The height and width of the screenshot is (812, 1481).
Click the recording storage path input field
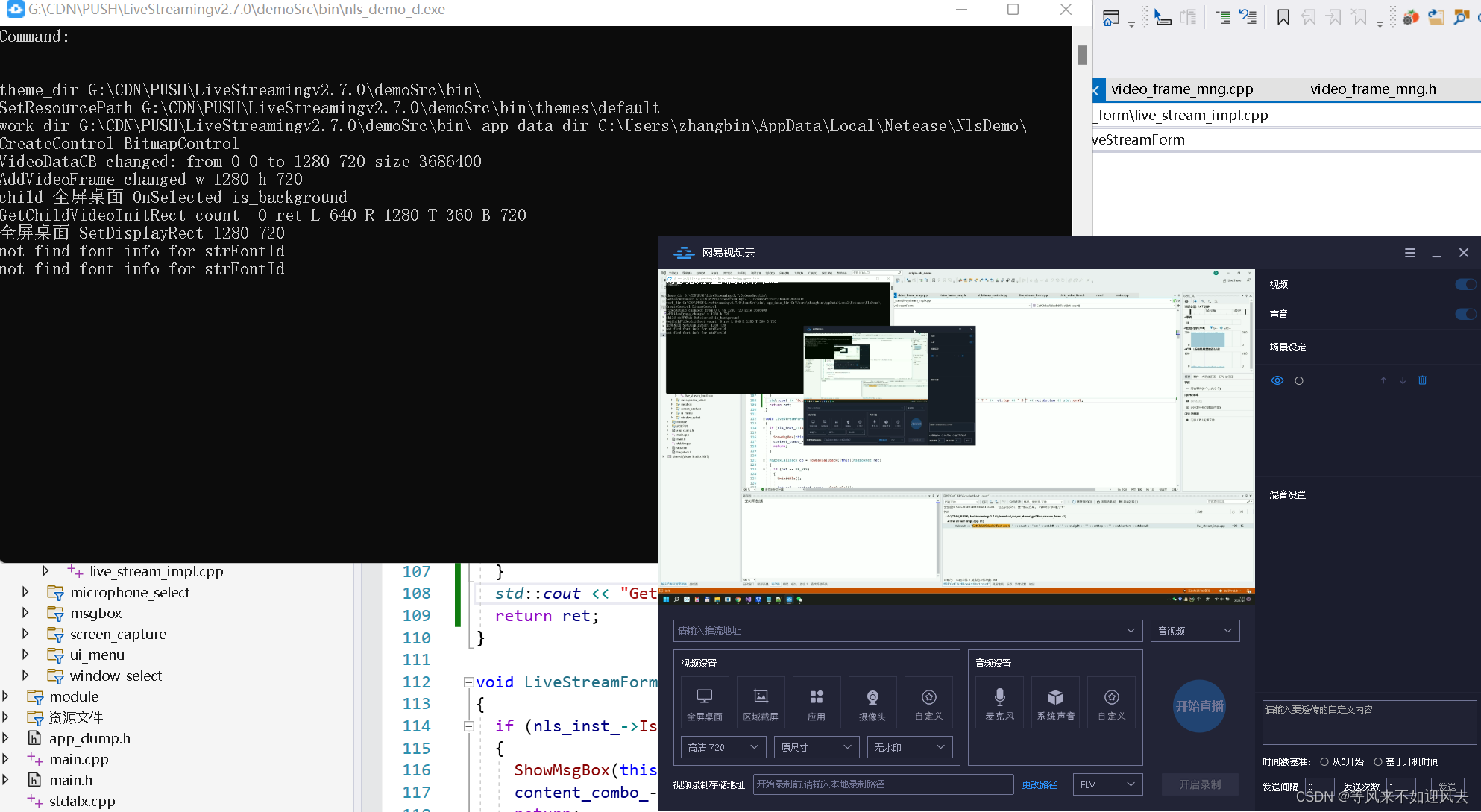(x=884, y=784)
